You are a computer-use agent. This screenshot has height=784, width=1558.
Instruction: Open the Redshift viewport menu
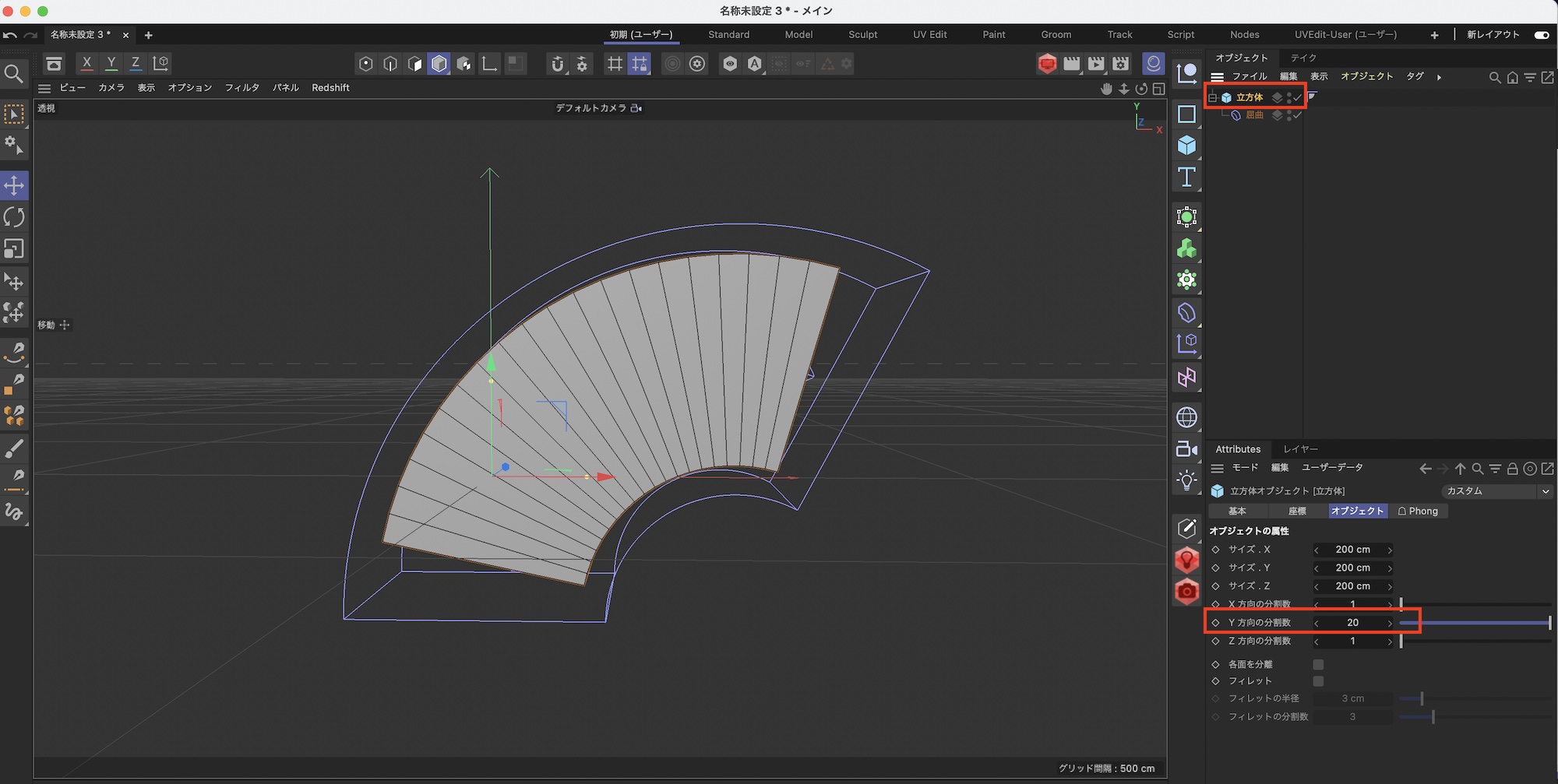pyautogui.click(x=330, y=88)
